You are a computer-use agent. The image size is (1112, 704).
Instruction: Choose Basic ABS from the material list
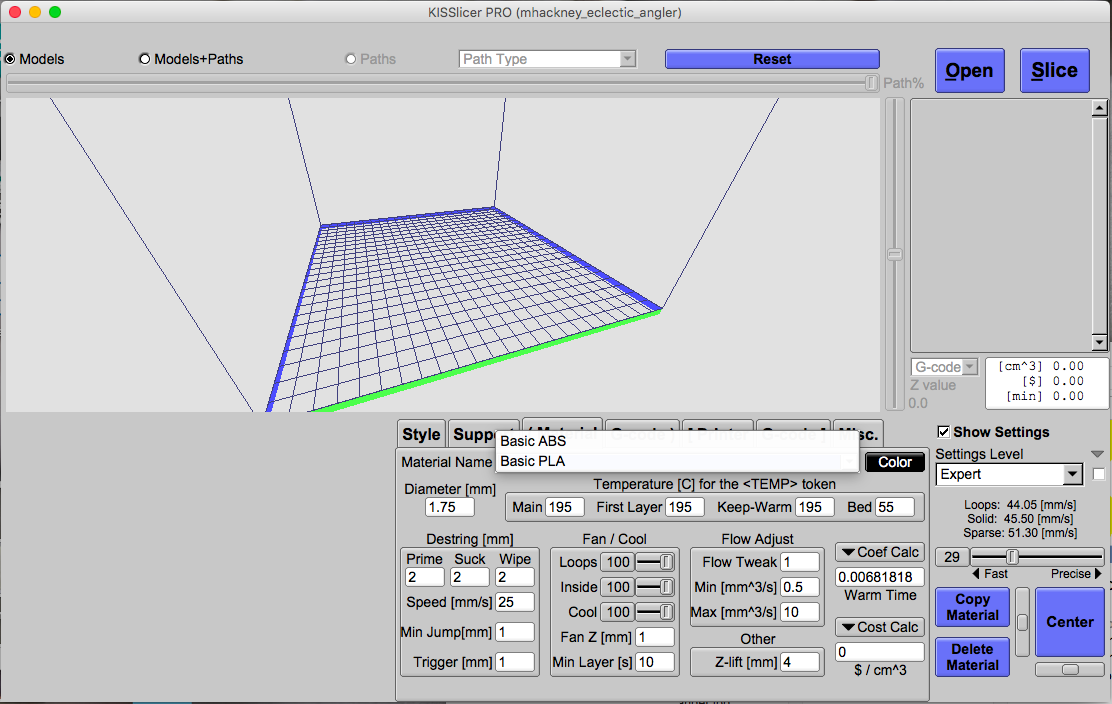tap(533, 441)
